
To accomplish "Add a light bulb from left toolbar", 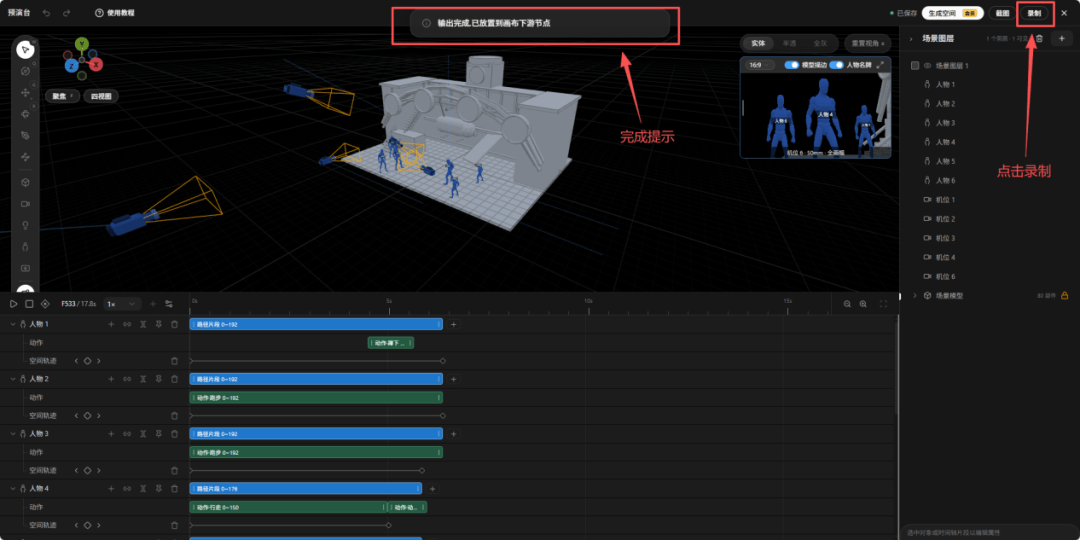I will click(25, 225).
